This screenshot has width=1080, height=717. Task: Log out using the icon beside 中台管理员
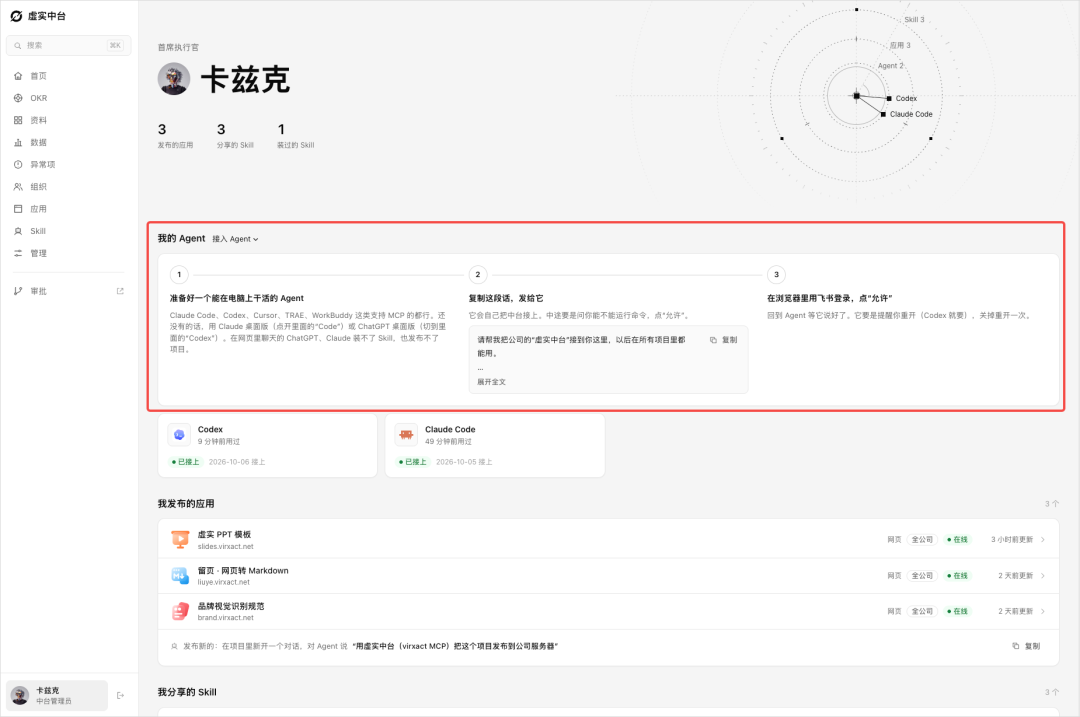(x=121, y=696)
